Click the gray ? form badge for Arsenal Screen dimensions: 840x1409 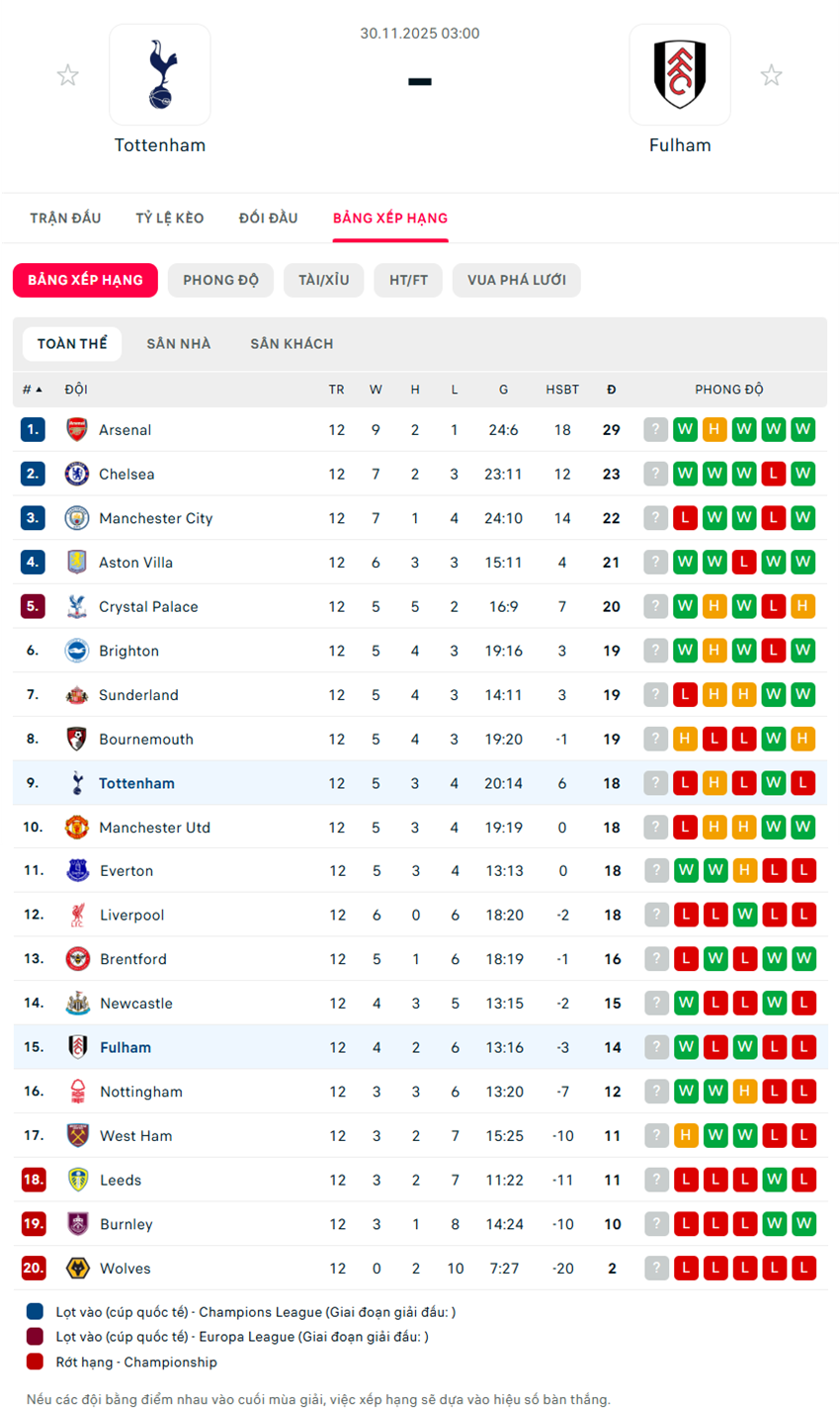(655, 430)
